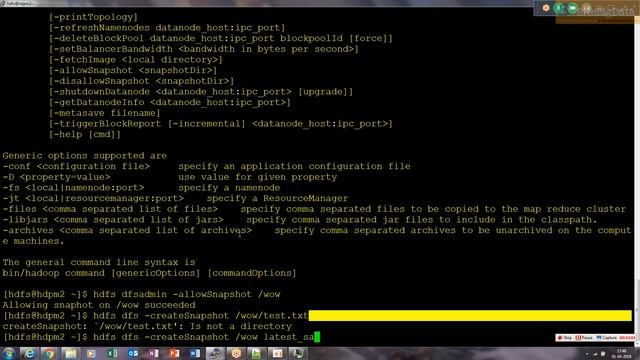Click the "[-printTopology]" line
Viewport: 640px width, 360px height.
pos(93,17)
